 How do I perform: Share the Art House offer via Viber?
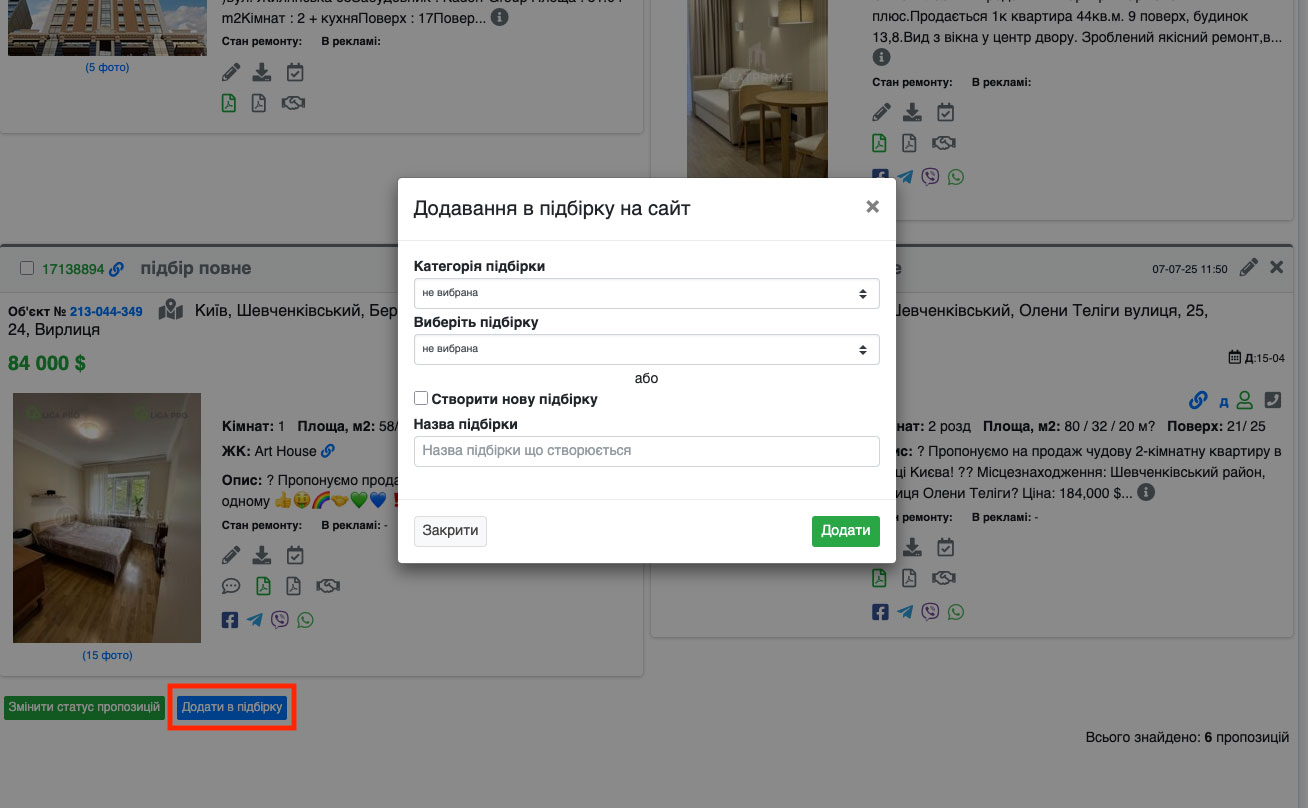tap(280, 620)
